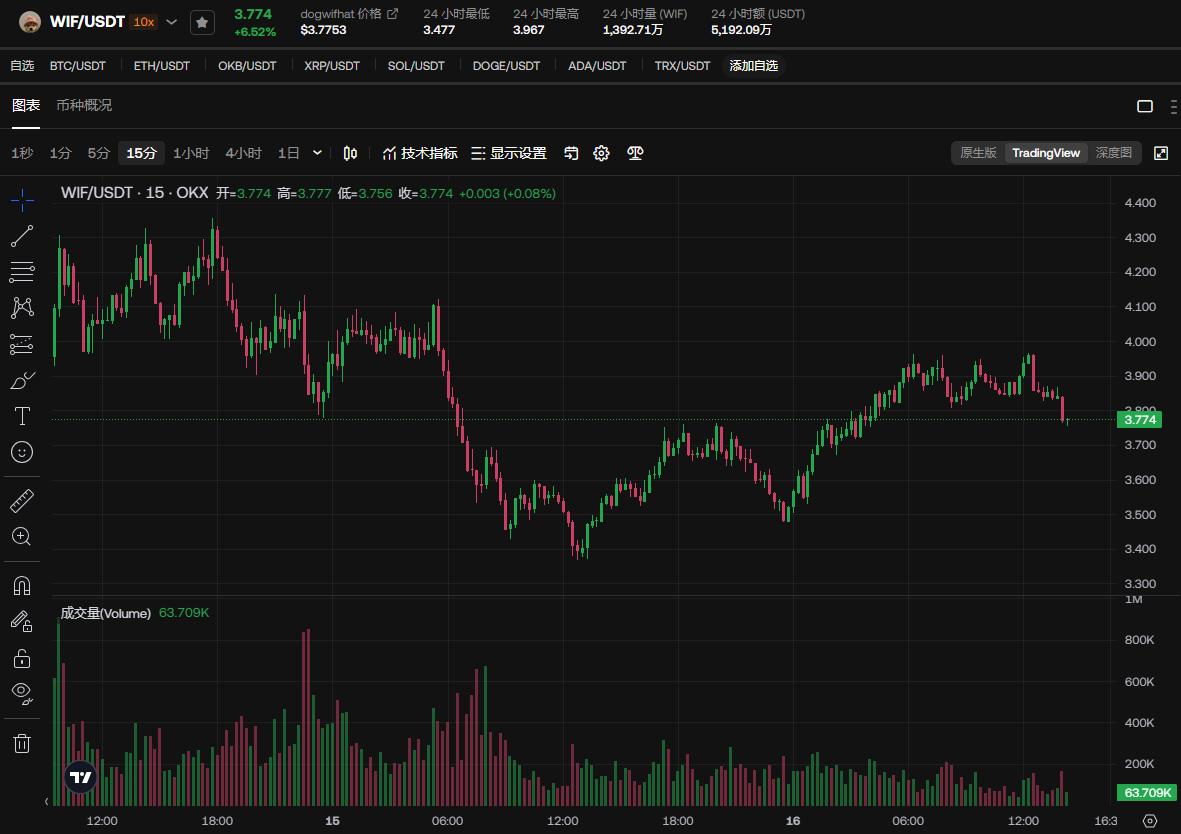Image resolution: width=1181 pixels, height=834 pixels.
Task: Expand the WIF/USDT pair selector arrow
Action: (x=171, y=22)
